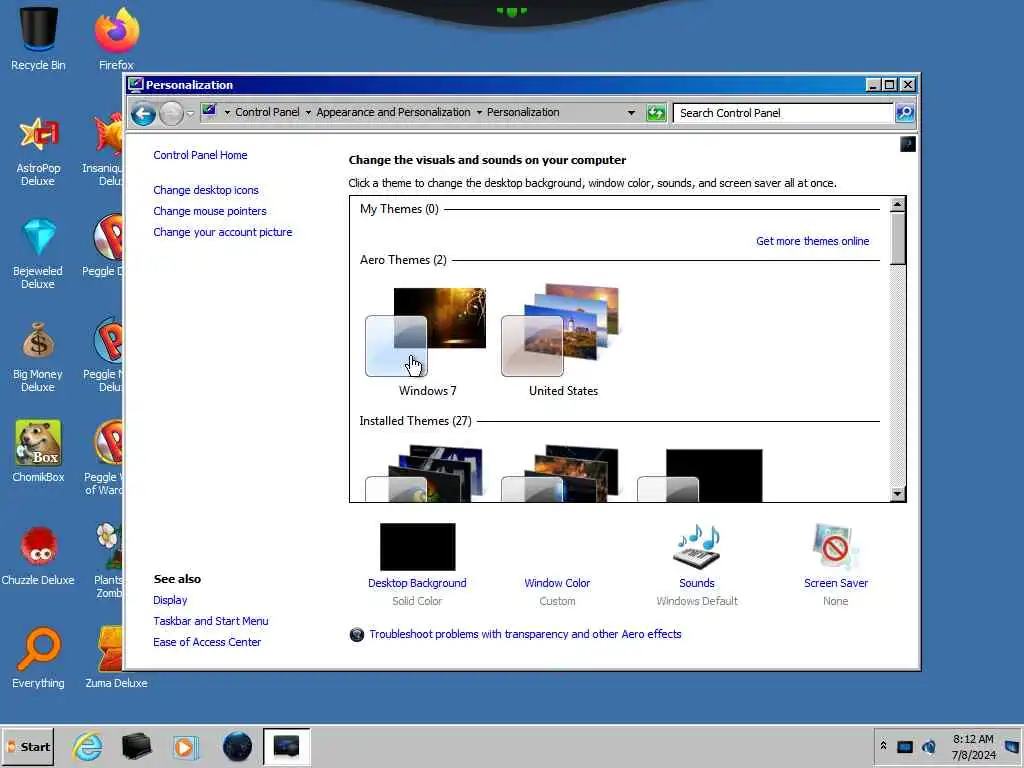Click the black Desktop Background preview

pyautogui.click(x=417, y=547)
